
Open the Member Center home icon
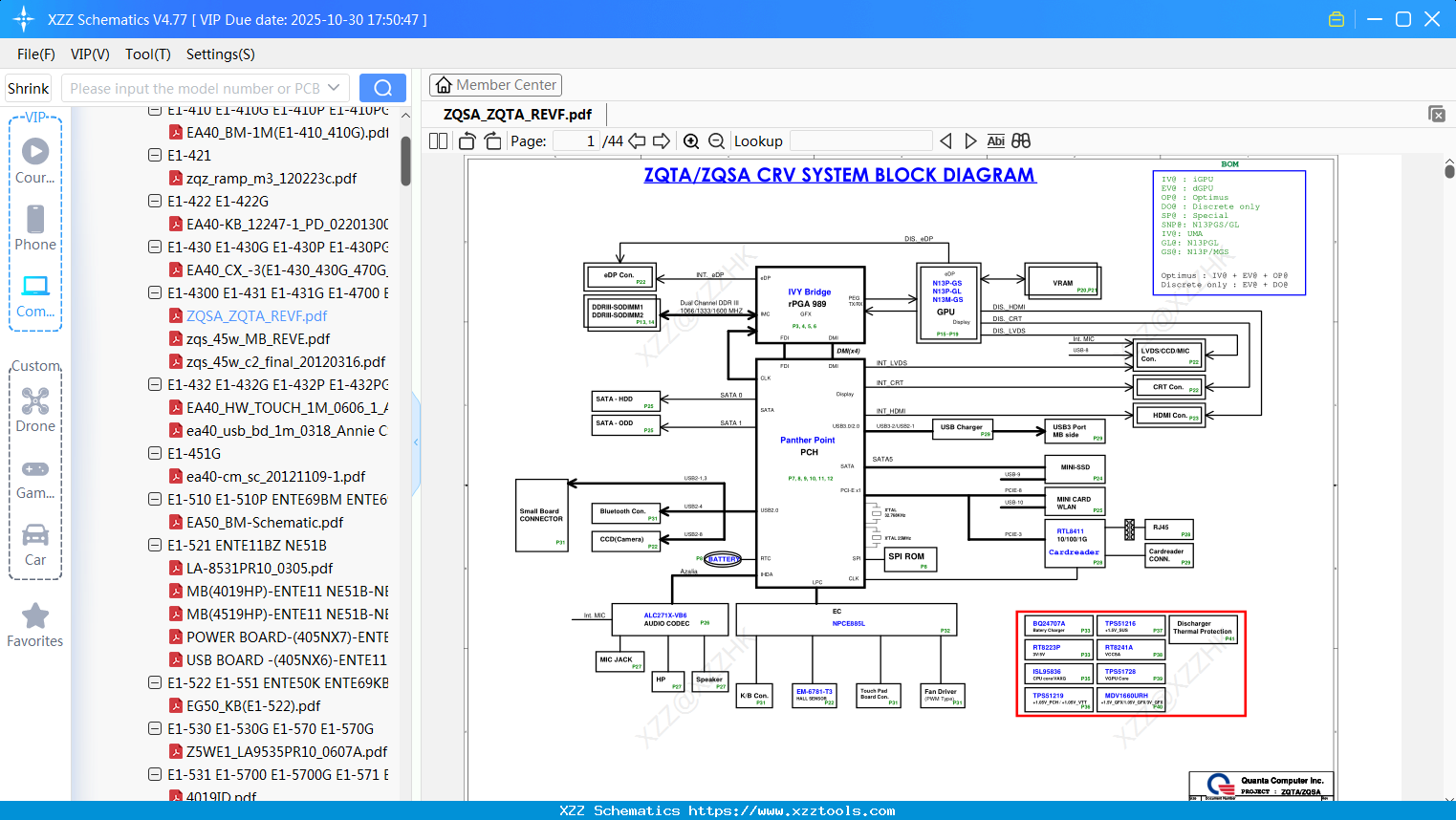click(444, 85)
